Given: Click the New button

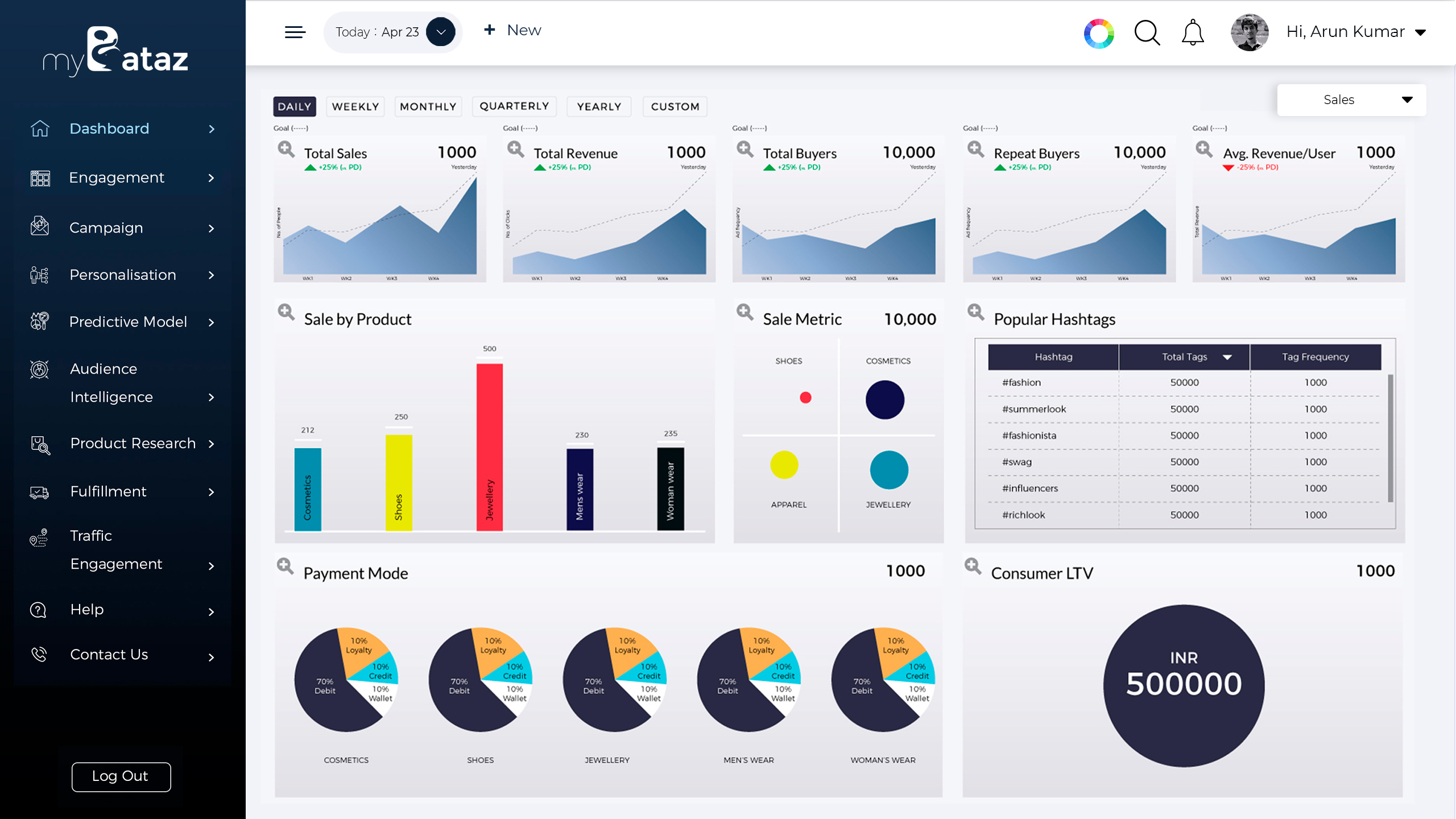Looking at the screenshot, I should [x=512, y=30].
